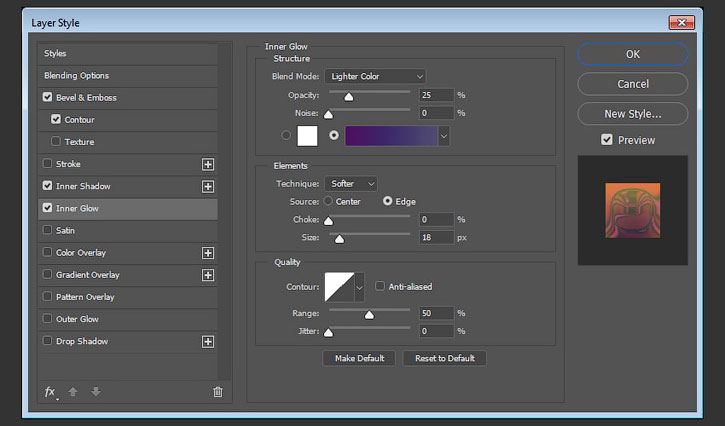Enable the Satin checkbox
This screenshot has width=725, height=426.
click(47, 230)
